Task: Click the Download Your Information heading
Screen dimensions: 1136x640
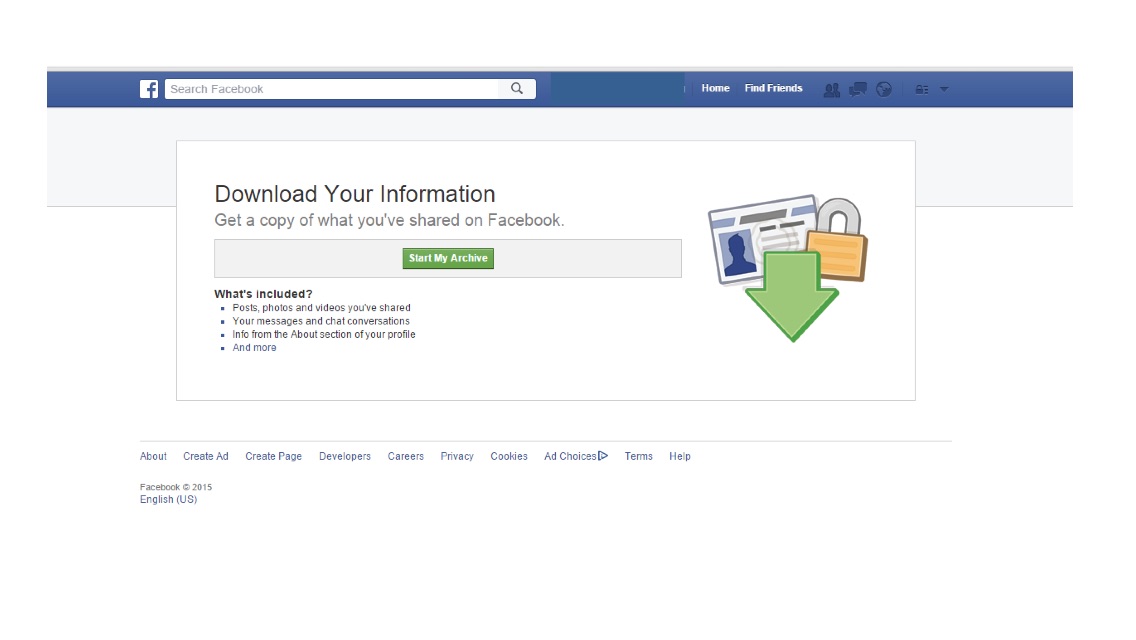Action: point(355,194)
